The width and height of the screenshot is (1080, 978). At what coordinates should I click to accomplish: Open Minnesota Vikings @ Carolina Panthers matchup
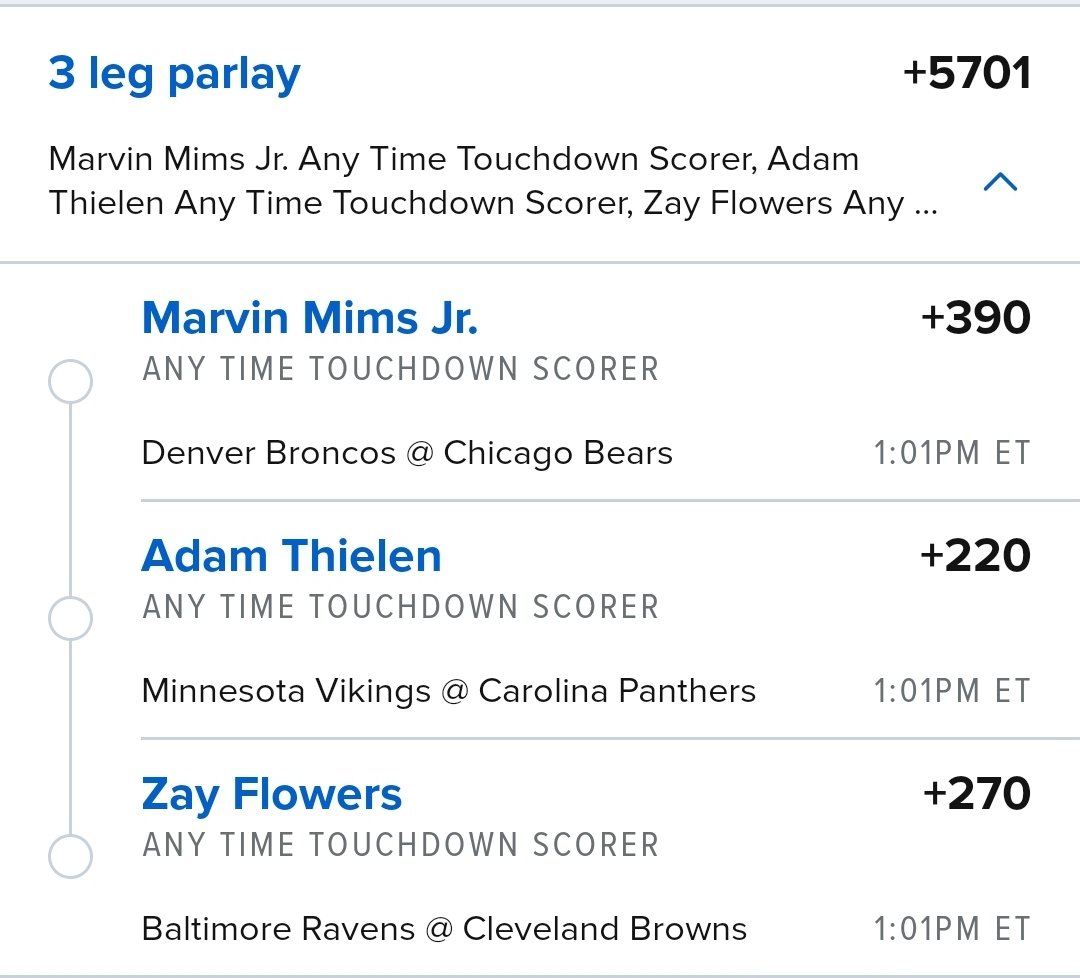click(x=448, y=691)
